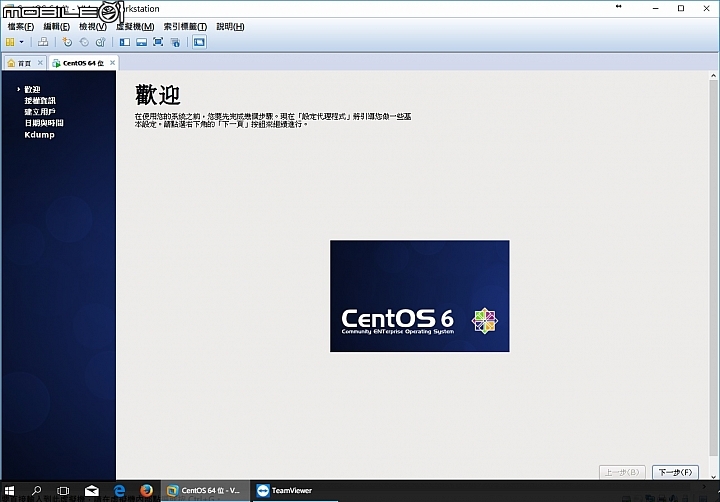Open the Mail app on taskbar
Viewport: 720px width, 502px height.
pyautogui.click(x=92, y=491)
